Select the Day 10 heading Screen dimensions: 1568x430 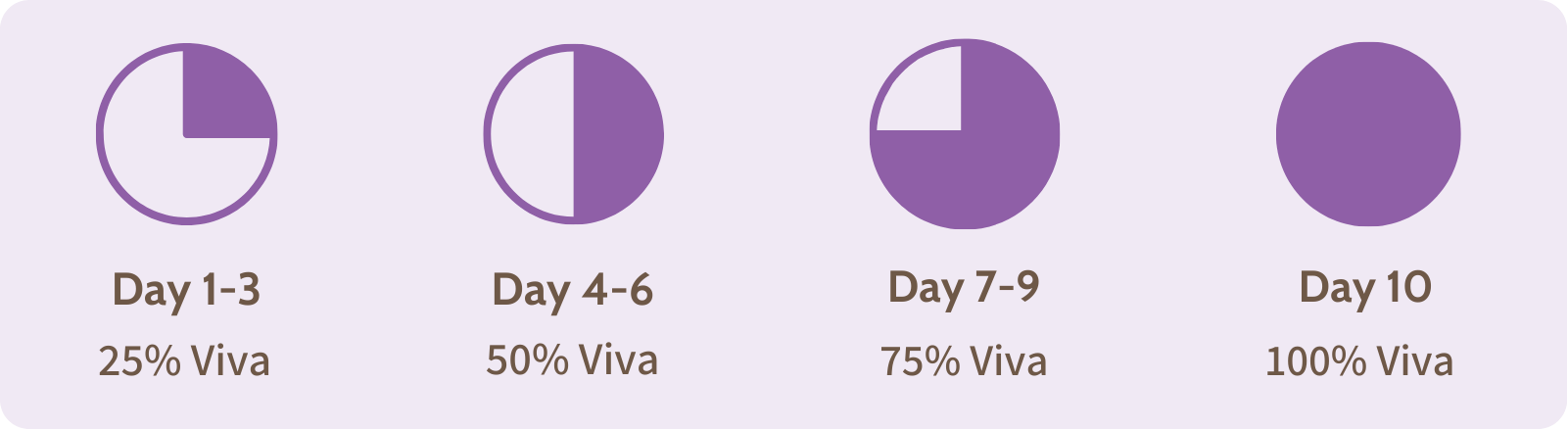tap(1365, 287)
